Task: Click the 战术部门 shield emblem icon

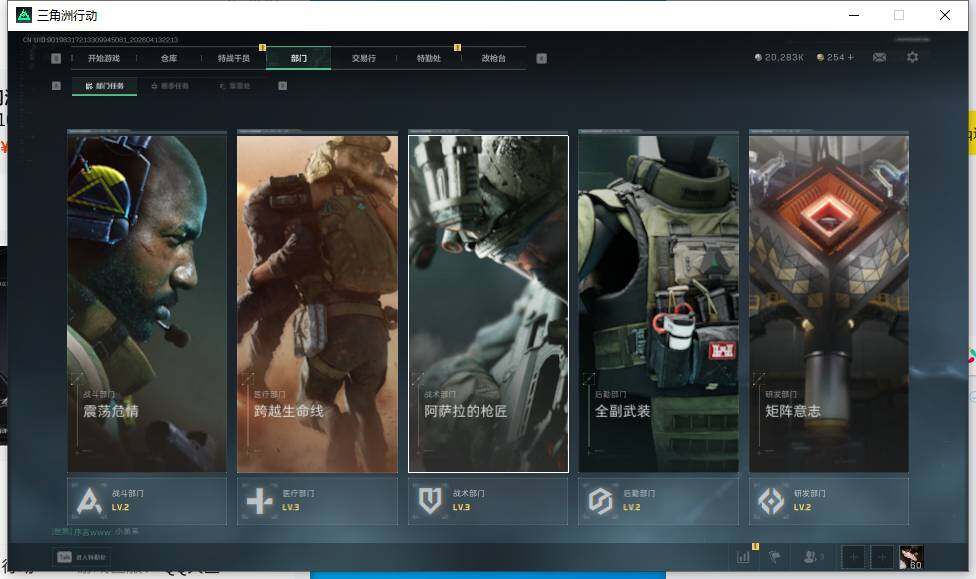Action: tap(430, 501)
